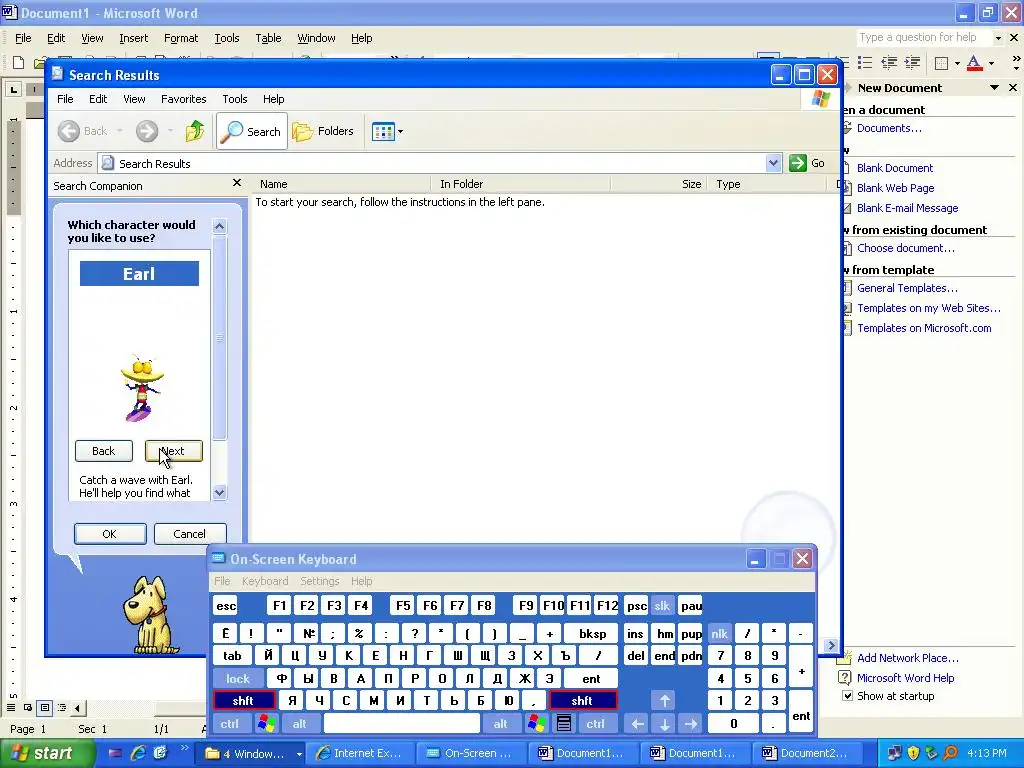The image size is (1024, 768).
Task: Click the esc key on the on-screen keyboard
Action: click(226, 606)
